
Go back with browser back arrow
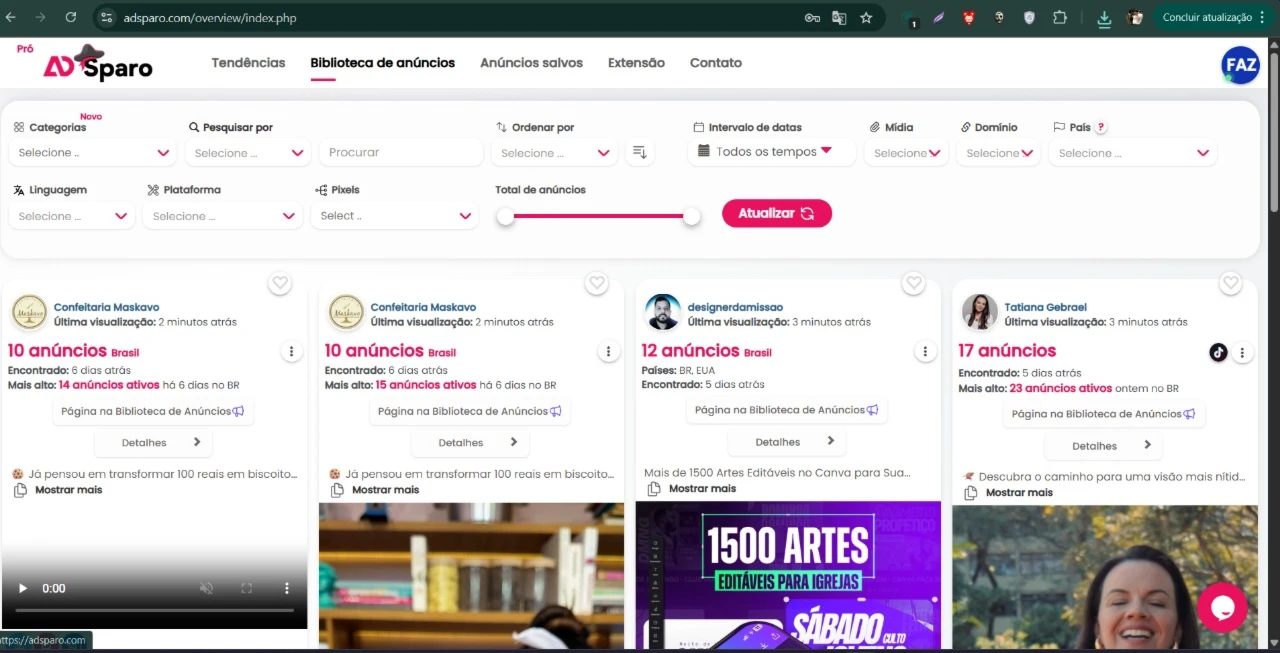click(11, 17)
